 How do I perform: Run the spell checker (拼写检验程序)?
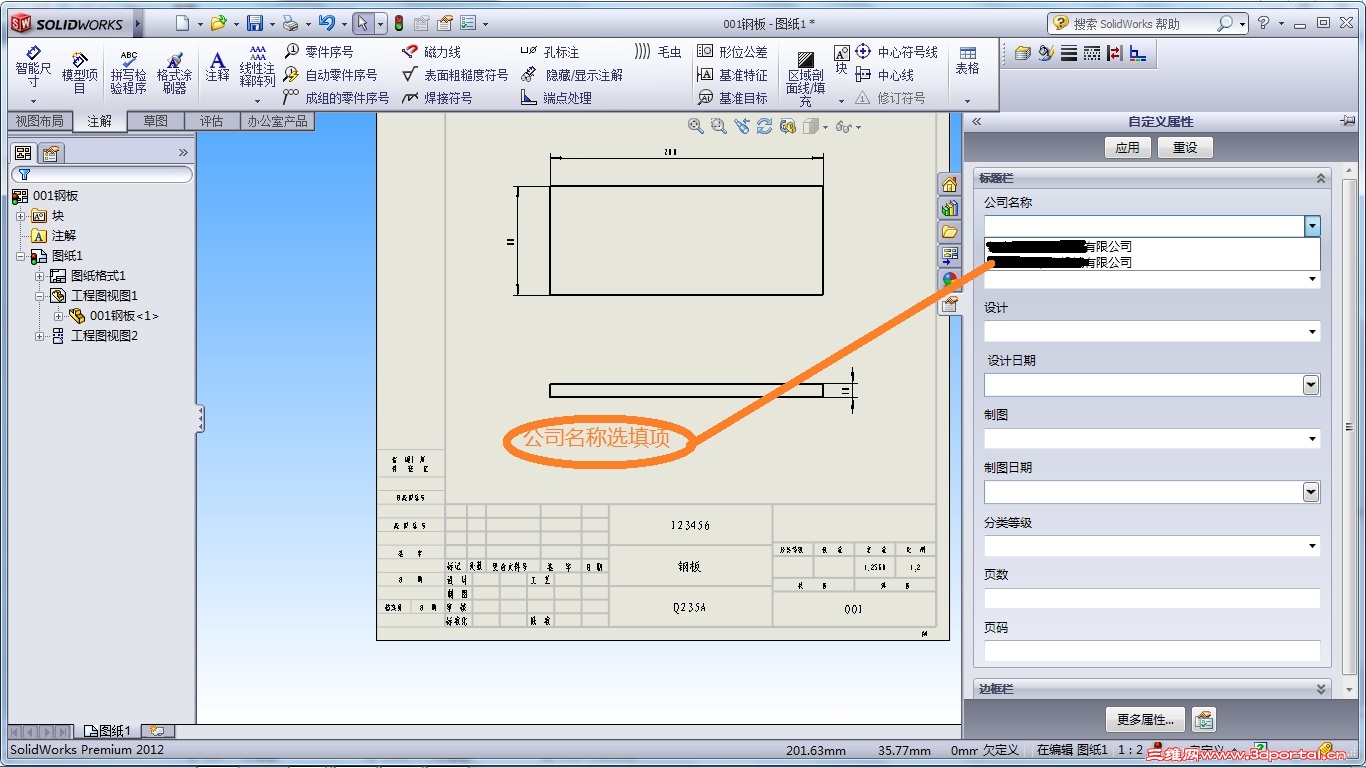click(128, 72)
